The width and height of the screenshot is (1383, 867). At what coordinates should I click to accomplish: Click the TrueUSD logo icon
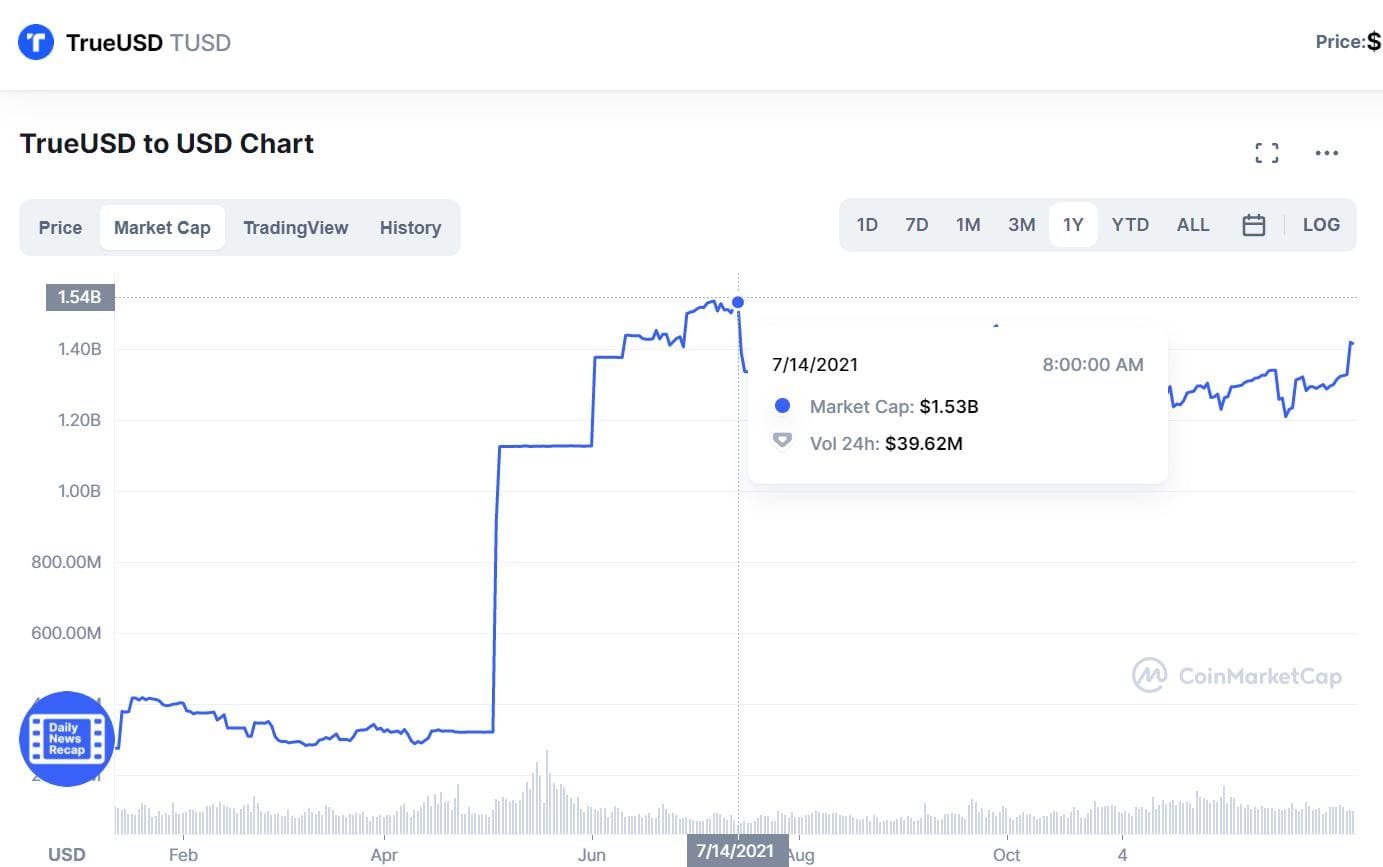tap(36, 42)
